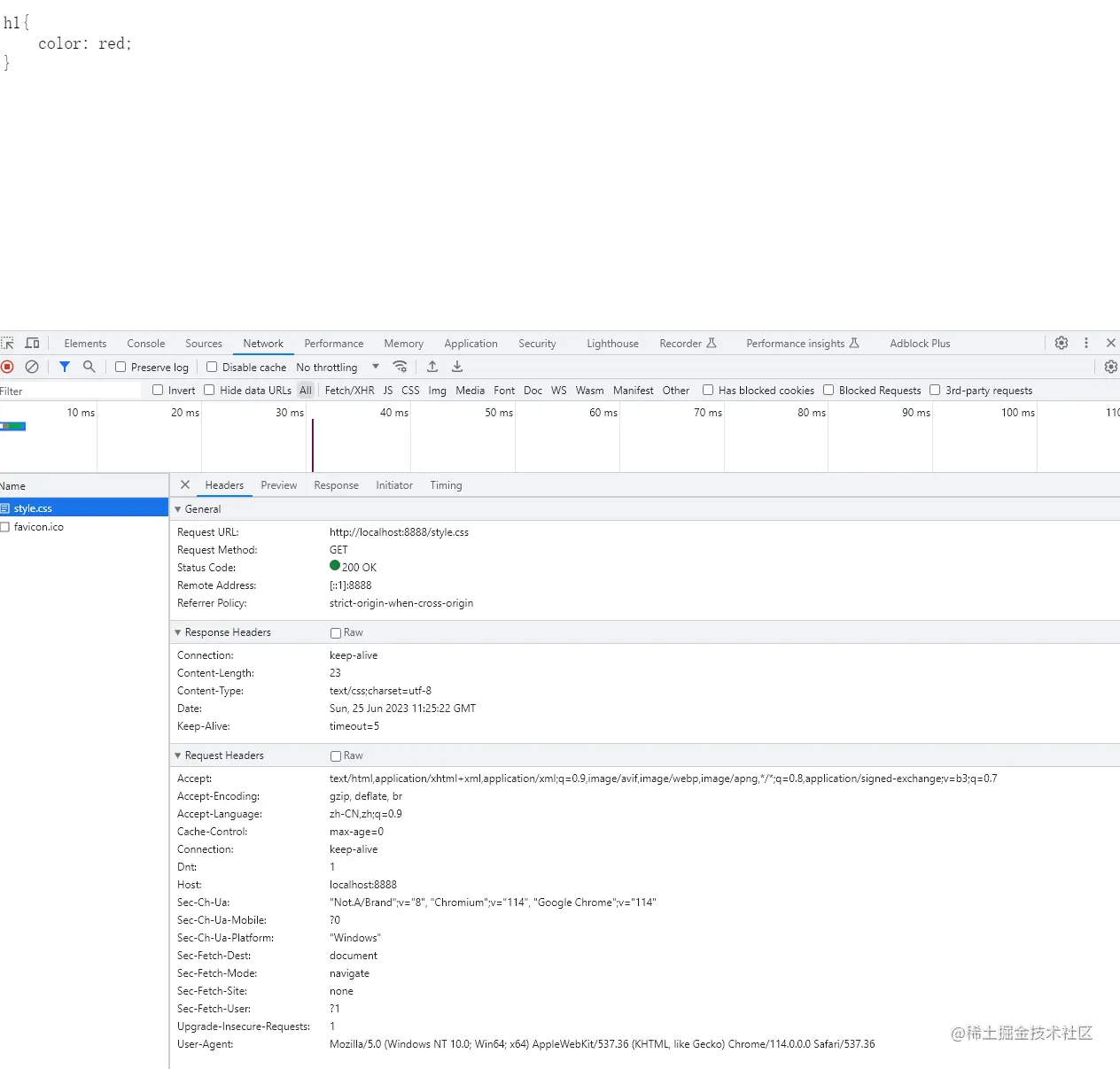The image size is (1120, 1069).
Task: Open the No throttling dropdown
Action: [338, 367]
